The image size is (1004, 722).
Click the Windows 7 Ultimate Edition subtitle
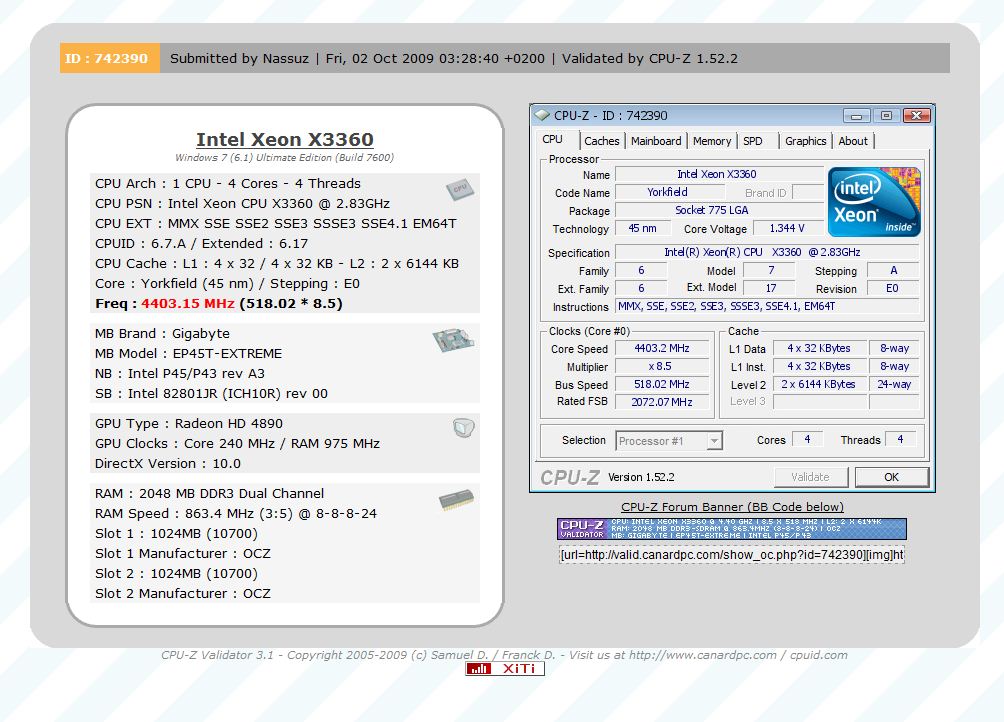[285, 157]
